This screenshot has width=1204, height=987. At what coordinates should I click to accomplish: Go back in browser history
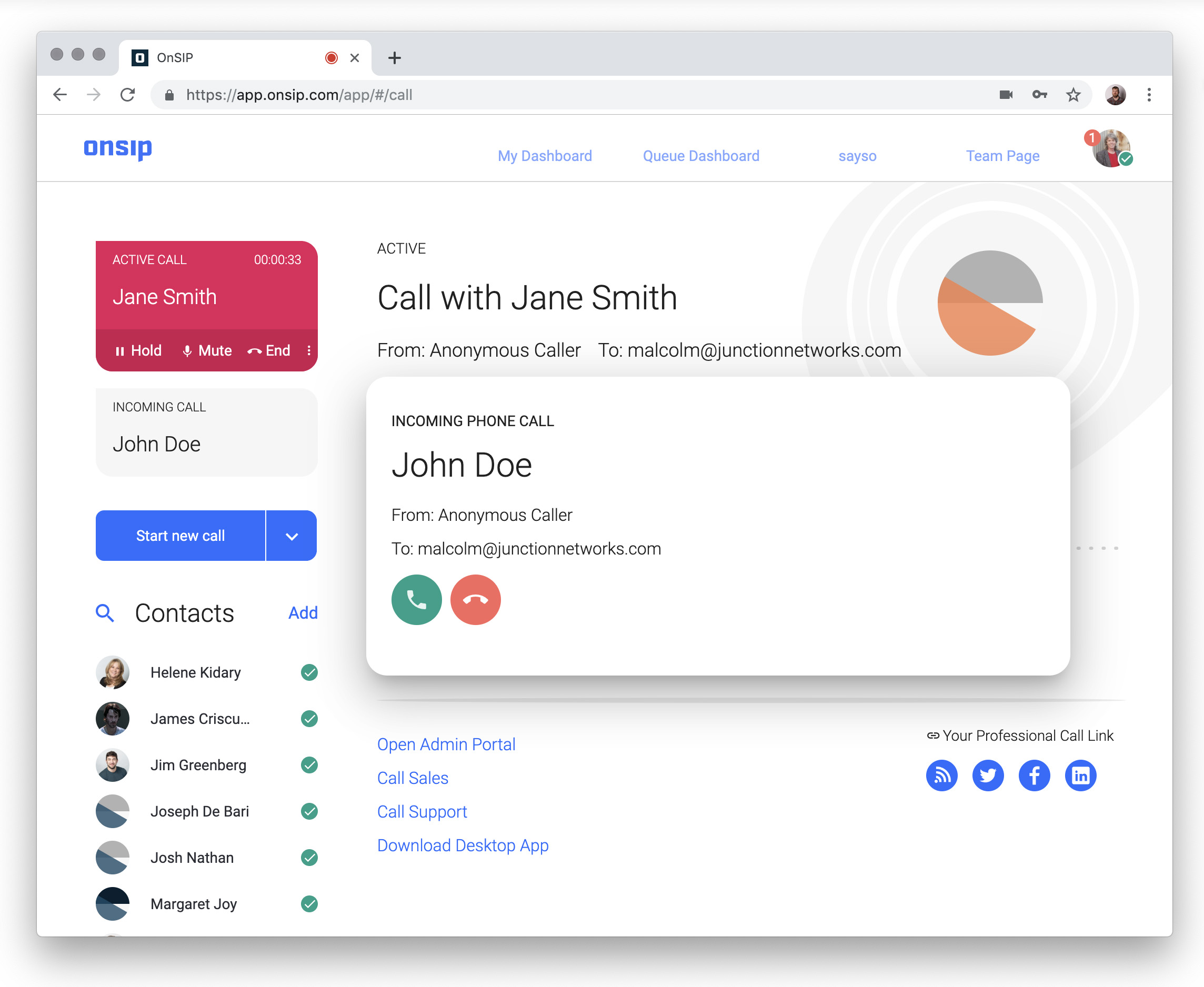click(59, 94)
